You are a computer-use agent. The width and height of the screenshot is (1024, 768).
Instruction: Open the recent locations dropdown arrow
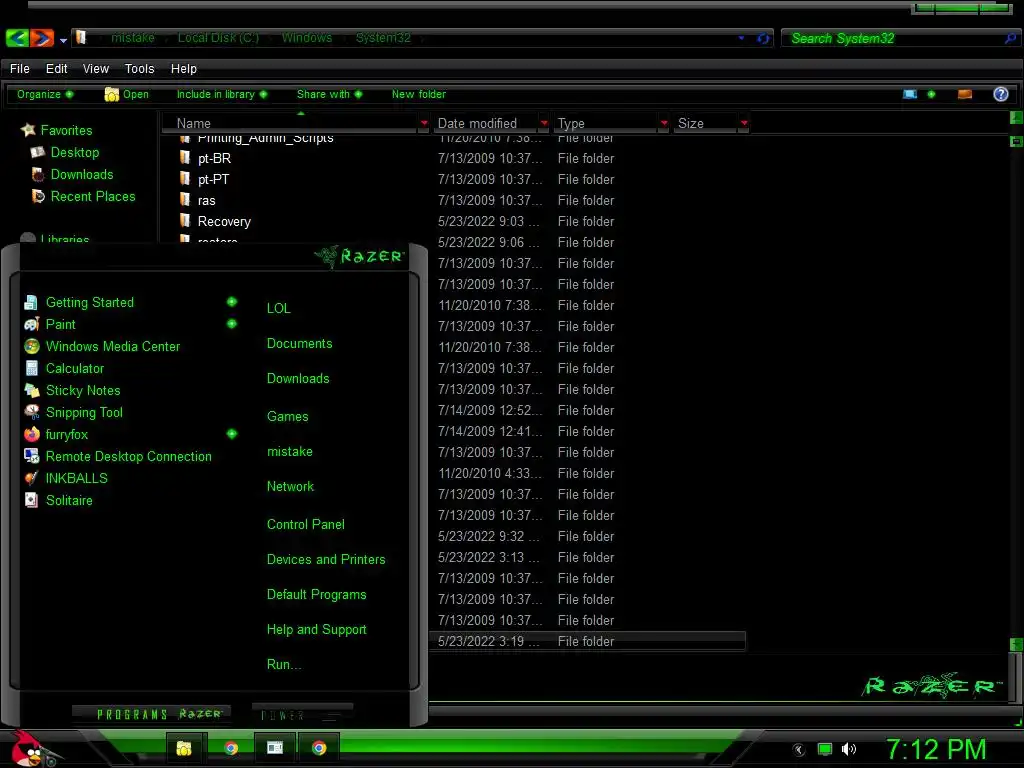(63, 40)
